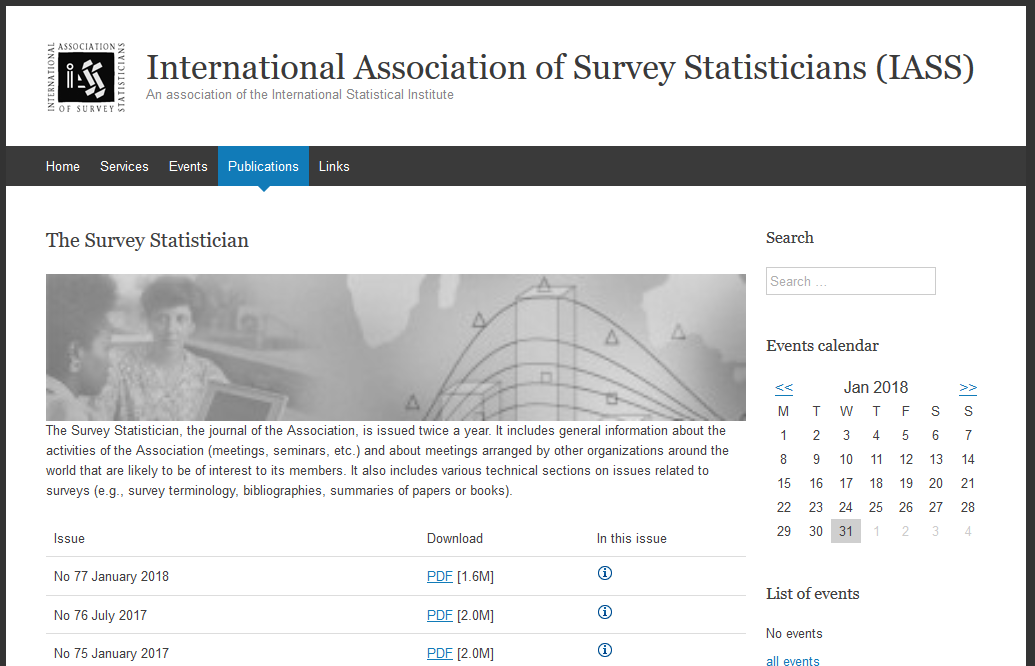
Task: Click the 'In this issue' column header
Action: [632, 539]
